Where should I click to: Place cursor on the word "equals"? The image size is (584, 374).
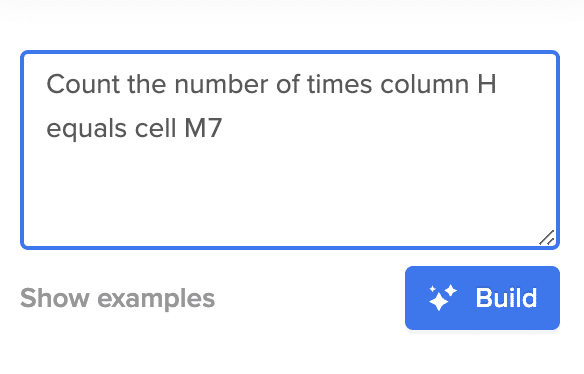[86, 129]
